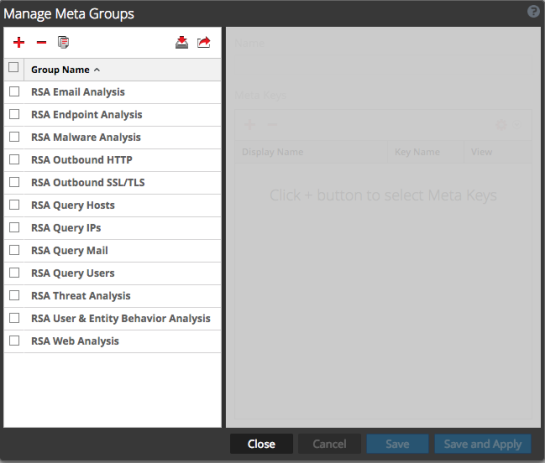Click the Display Name column header
Screen dimensions: 545x463
coord(311,152)
